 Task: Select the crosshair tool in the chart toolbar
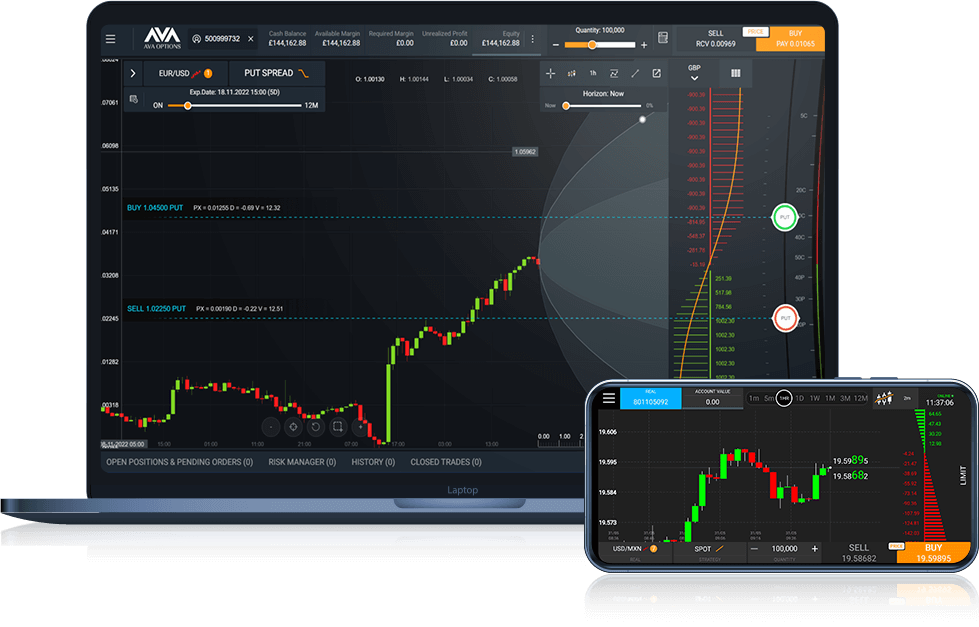[x=551, y=73]
